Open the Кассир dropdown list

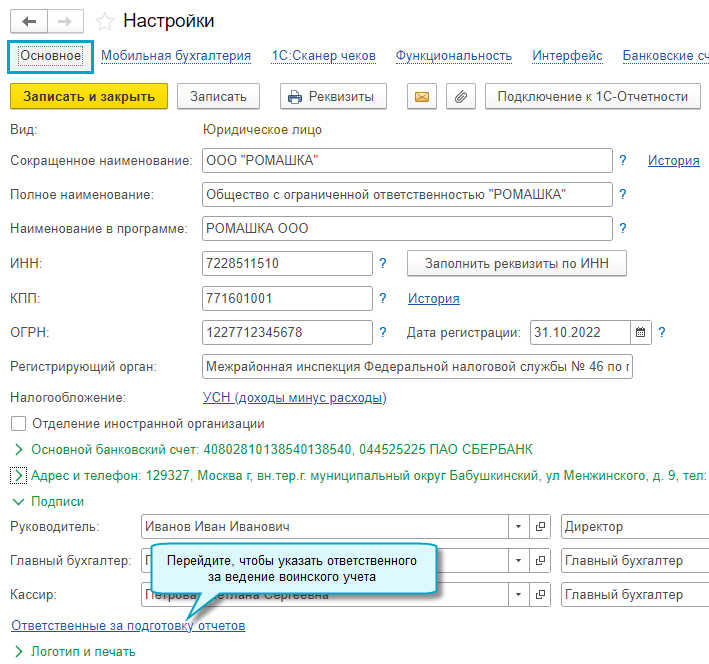tap(519, 594)
